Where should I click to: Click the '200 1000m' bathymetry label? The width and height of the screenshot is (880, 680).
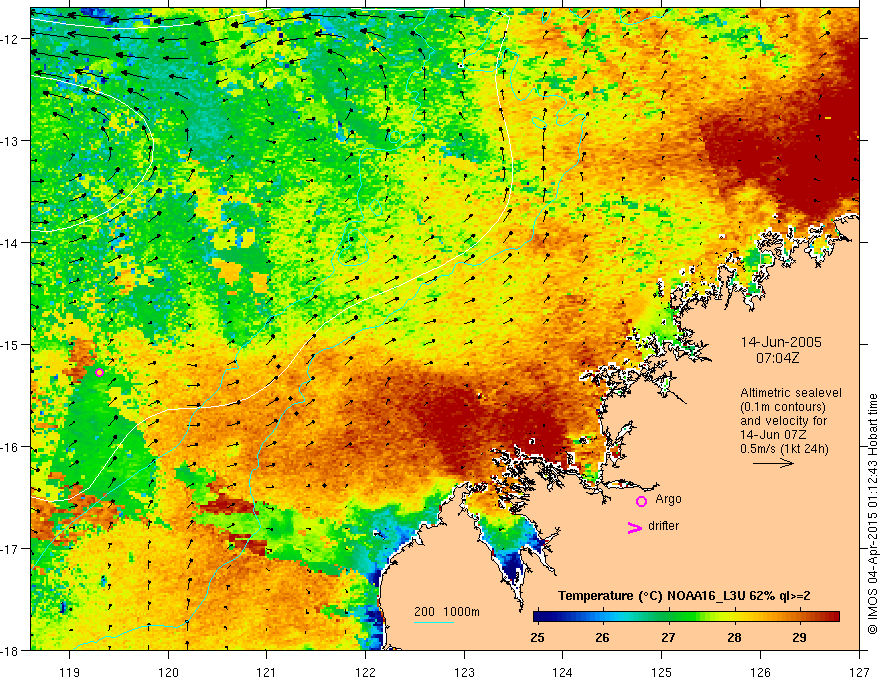pyautogui.click(x=447, y=611)
